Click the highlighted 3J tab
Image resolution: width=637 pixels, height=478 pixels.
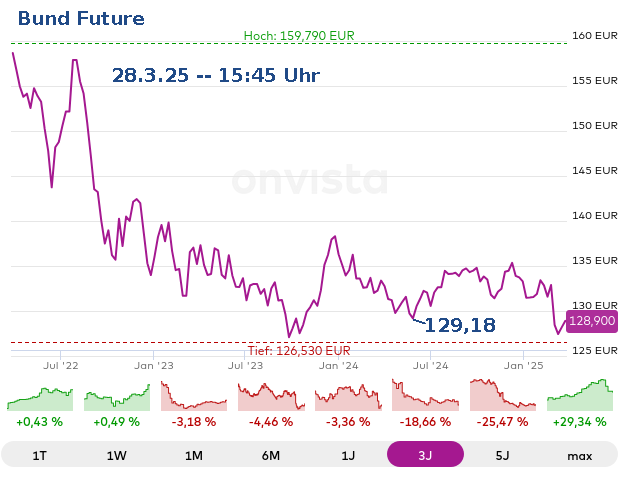(x=425, y=455)
